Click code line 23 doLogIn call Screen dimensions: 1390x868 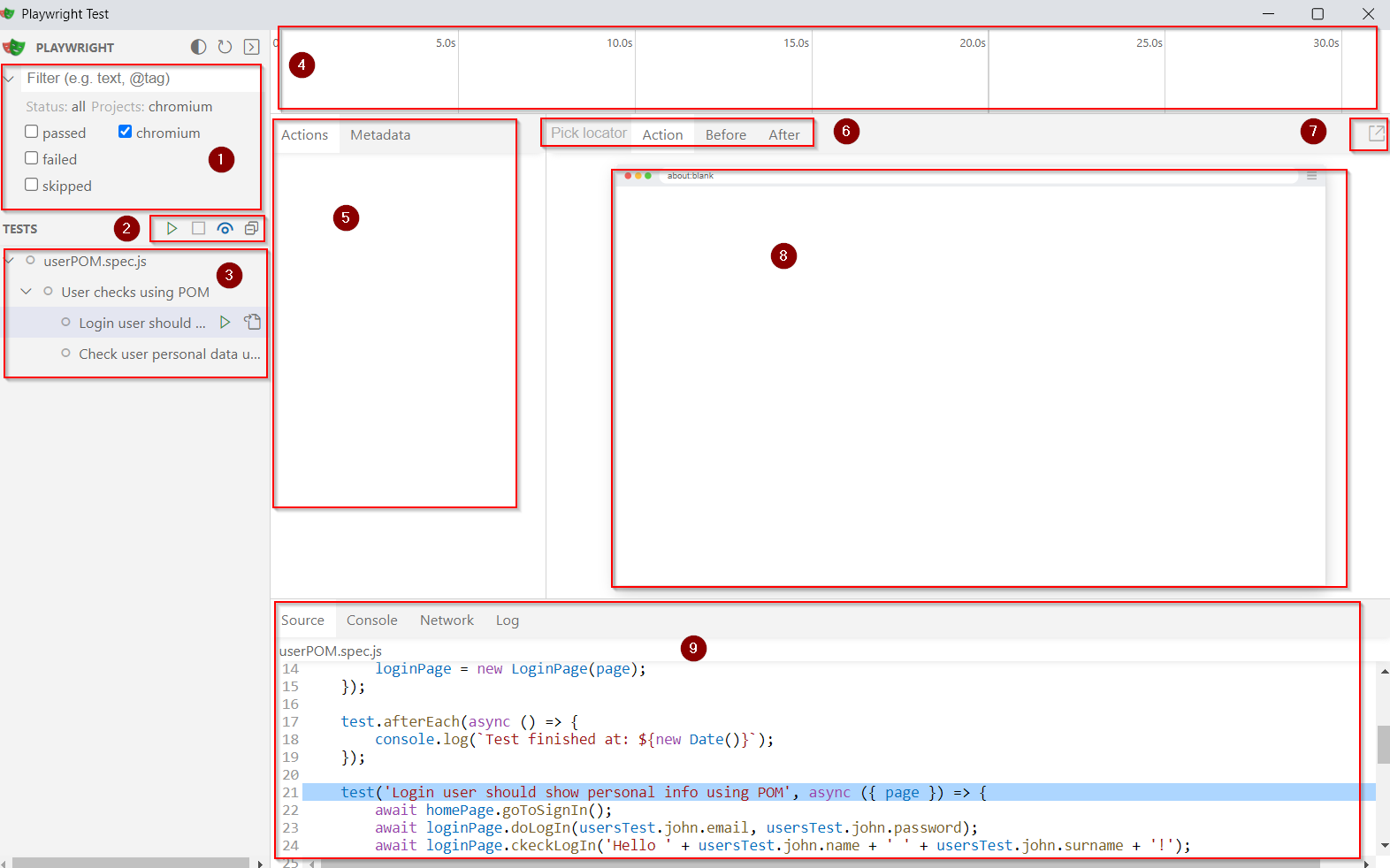point(676,828)
